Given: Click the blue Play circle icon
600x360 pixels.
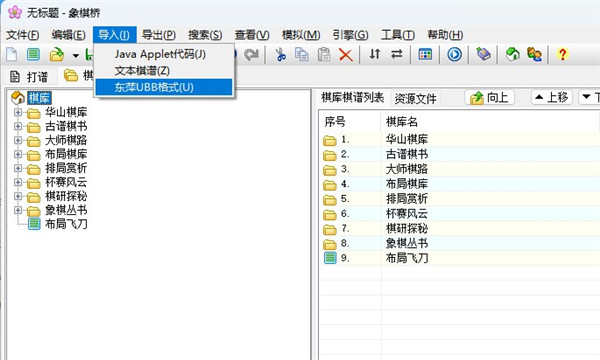Looking at the screenshot, I should 454,54.
